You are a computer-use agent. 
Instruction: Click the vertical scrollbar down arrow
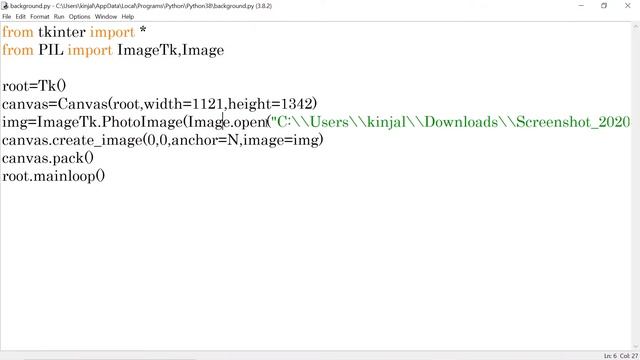[636, 347]
